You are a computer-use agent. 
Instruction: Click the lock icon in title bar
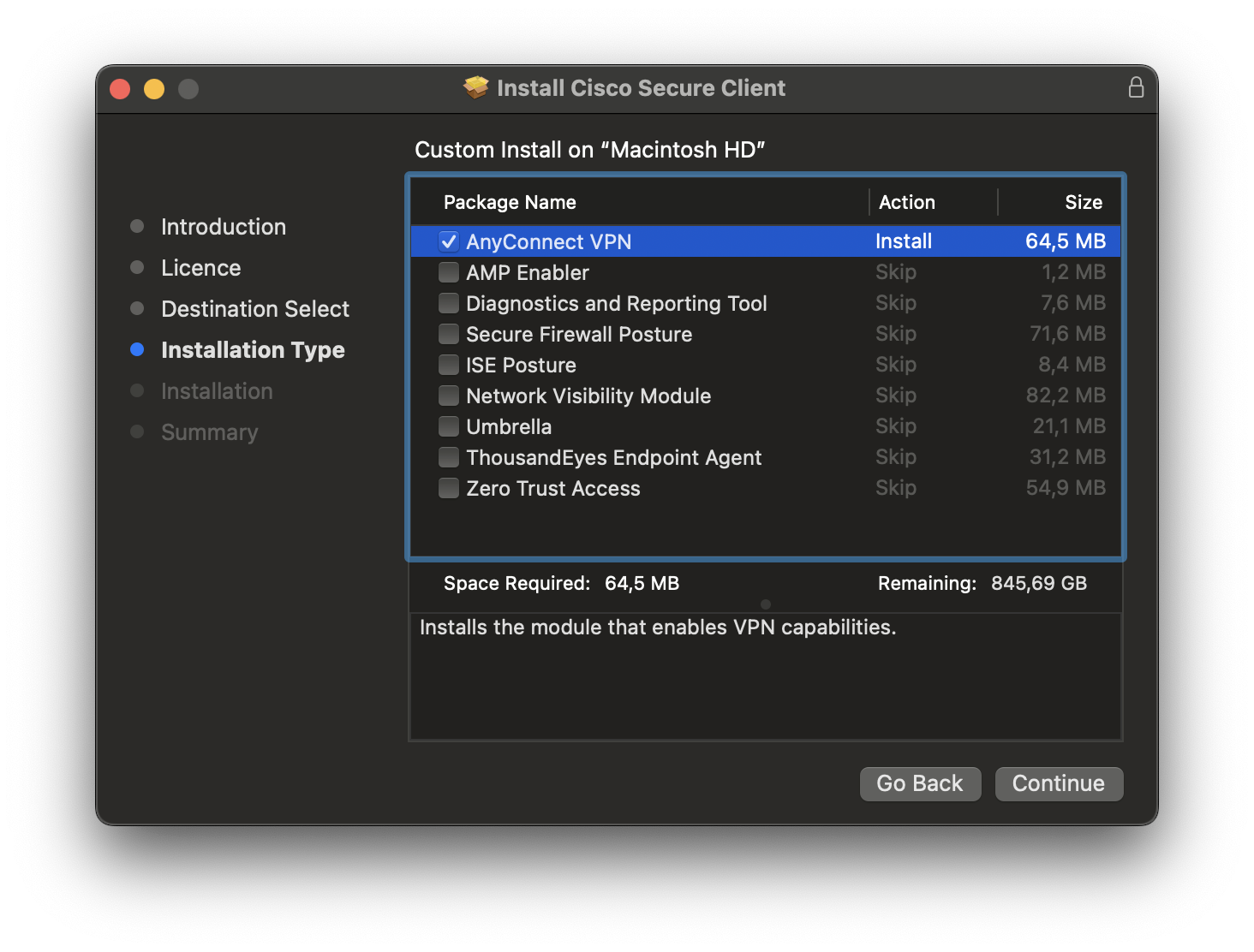(x=1136, y=87)
